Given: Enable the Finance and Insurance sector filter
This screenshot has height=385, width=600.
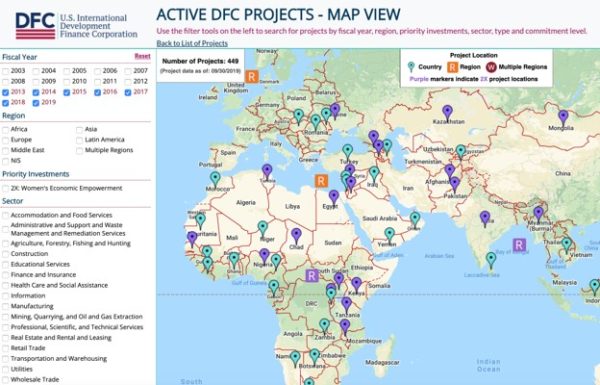Looking at the screenshot, I should [5, 275].
